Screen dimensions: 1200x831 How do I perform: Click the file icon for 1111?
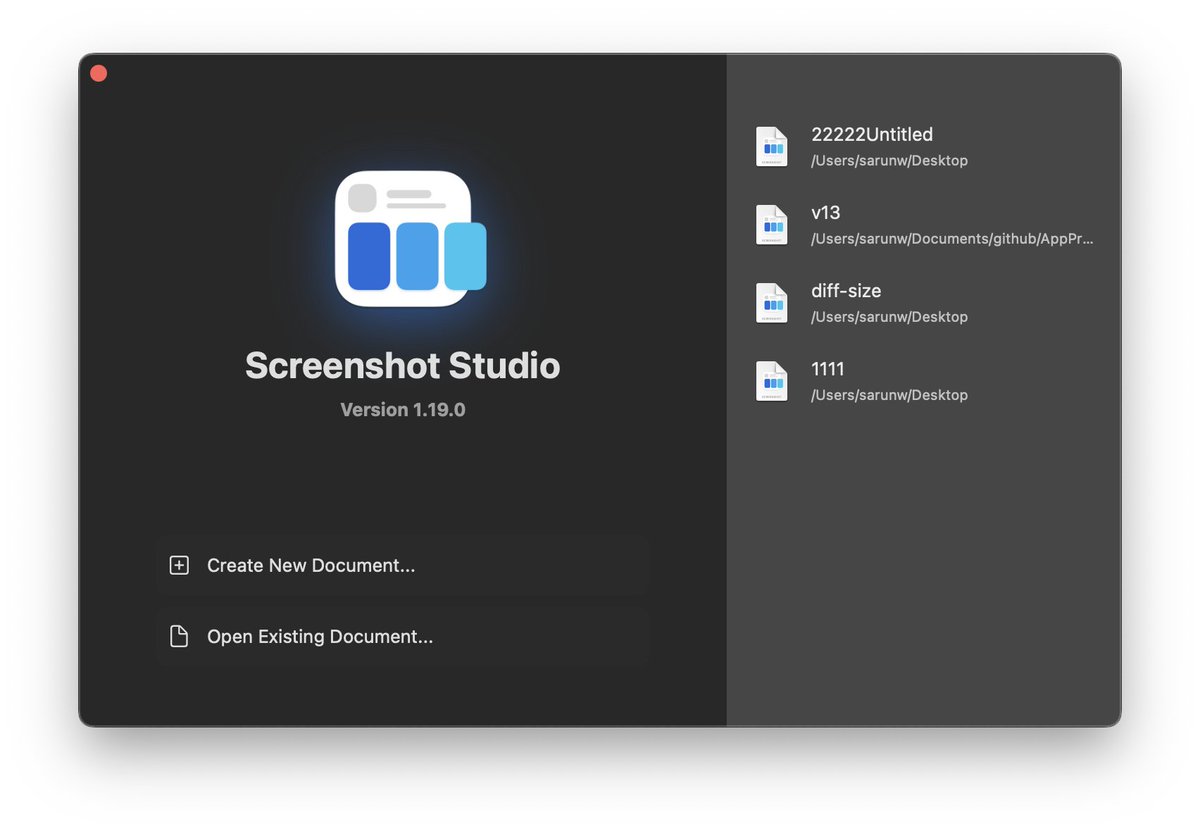[x=772, y=381]
